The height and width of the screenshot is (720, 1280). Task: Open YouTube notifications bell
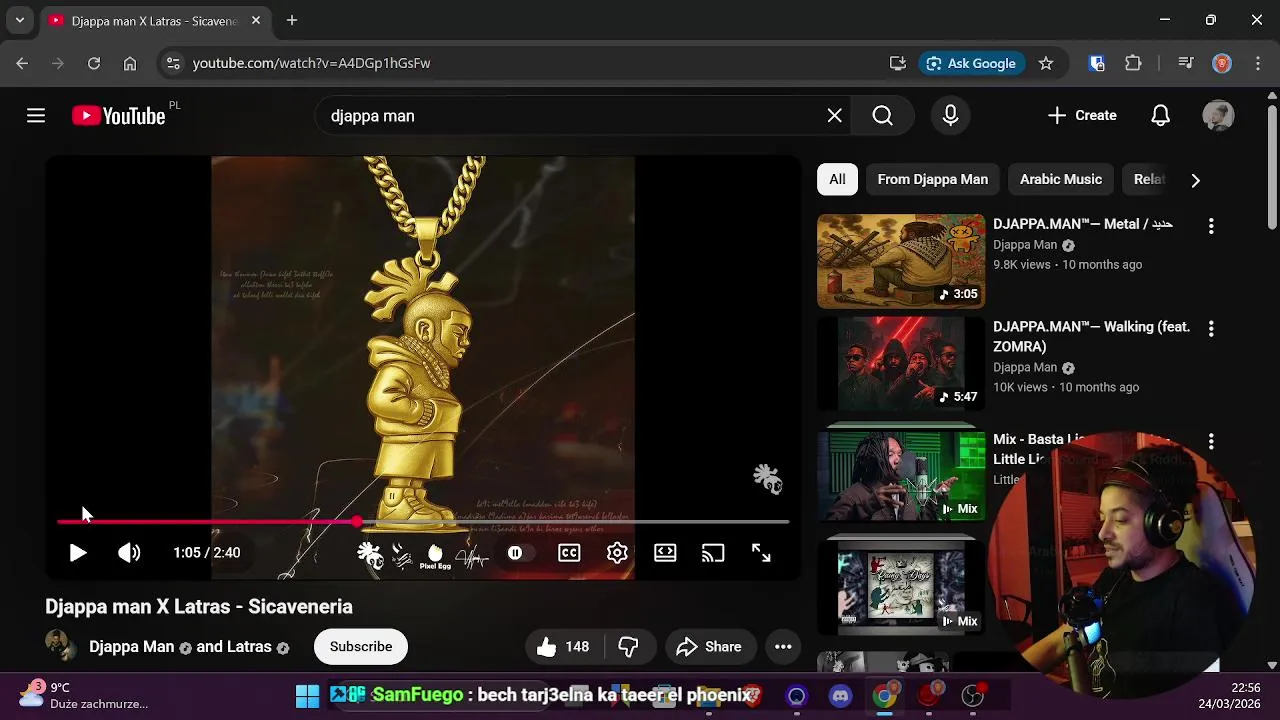tap(1160, 116)
